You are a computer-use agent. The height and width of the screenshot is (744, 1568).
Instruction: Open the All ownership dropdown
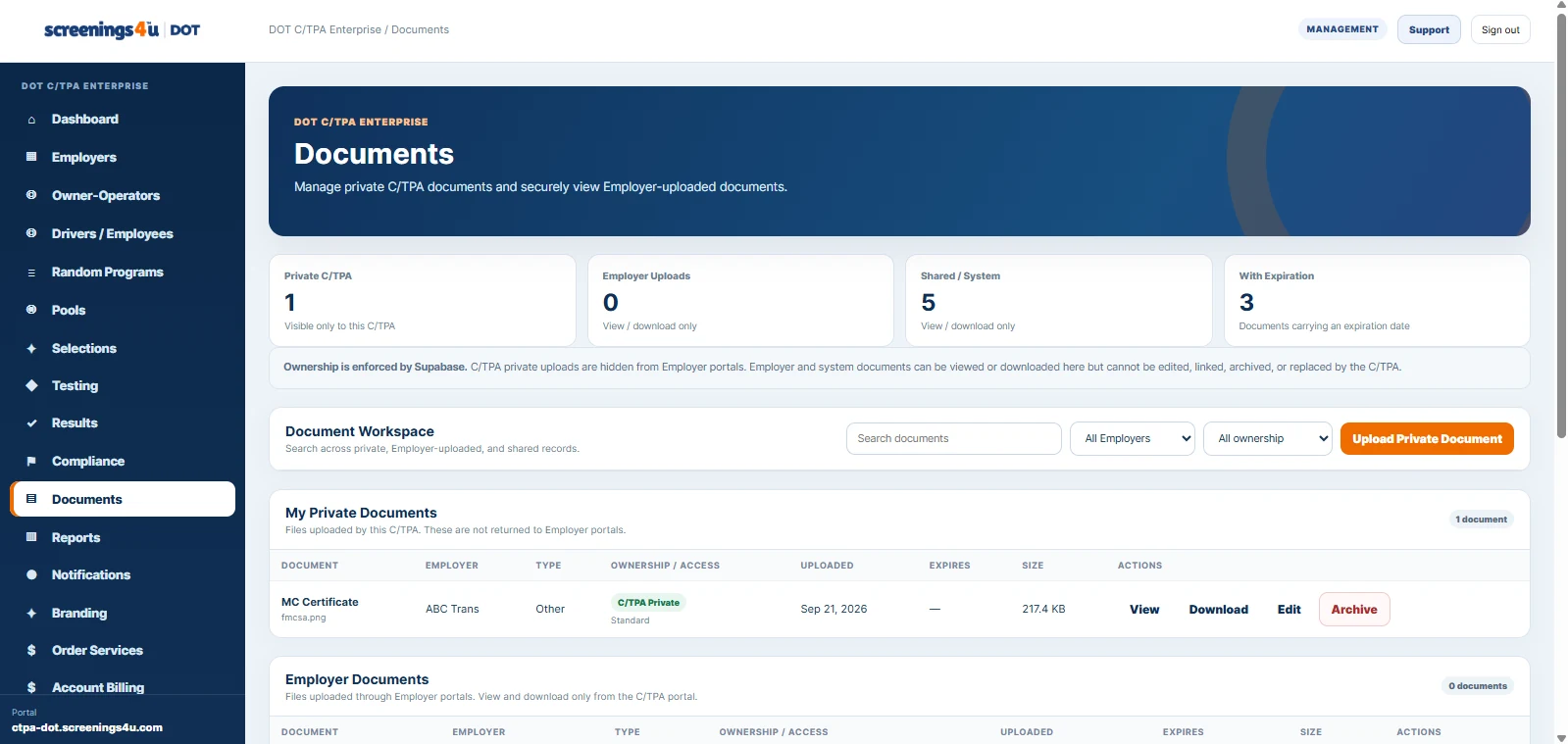click(1268, 439)
